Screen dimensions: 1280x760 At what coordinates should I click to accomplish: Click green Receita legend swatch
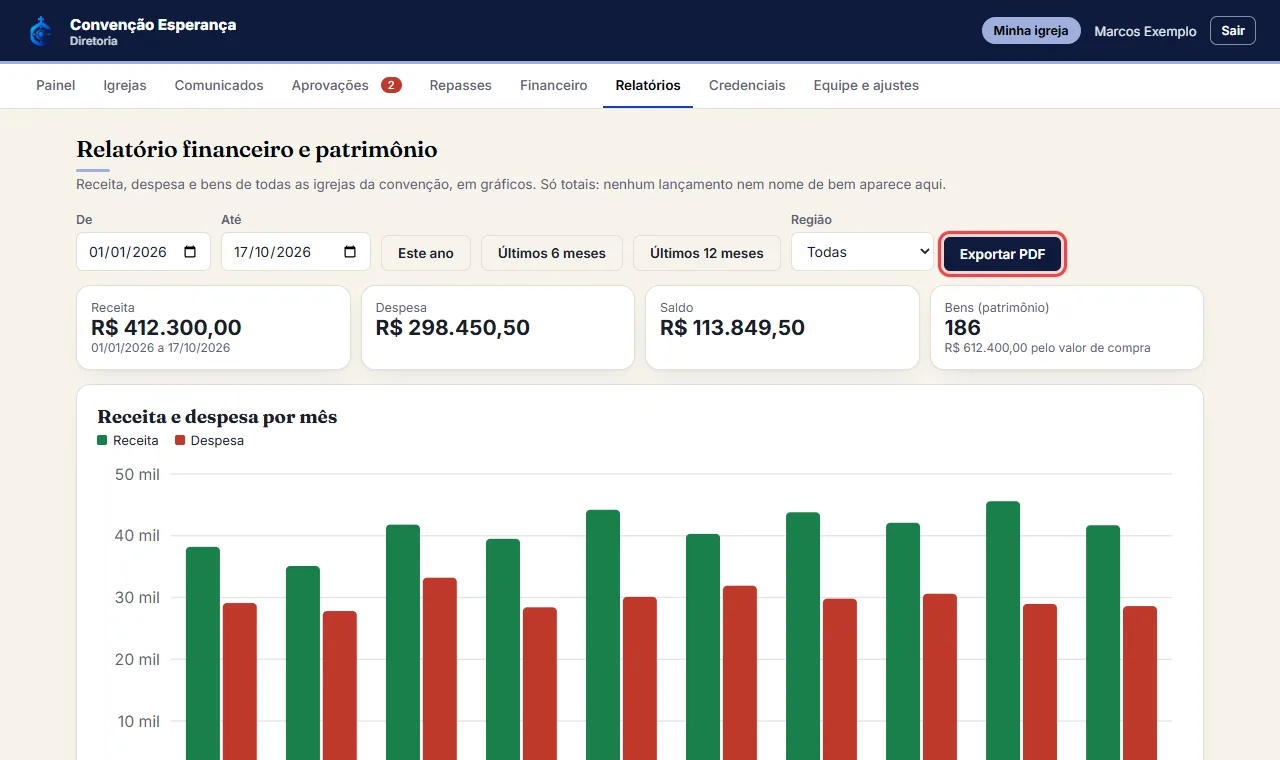tap(102, 440)
